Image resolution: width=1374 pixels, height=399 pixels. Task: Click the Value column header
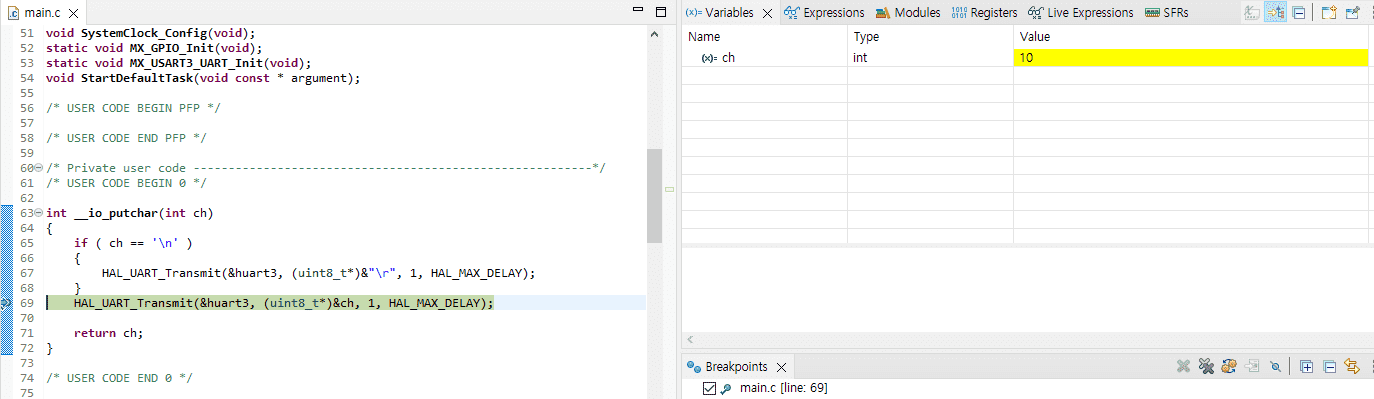click(1191, 37)
